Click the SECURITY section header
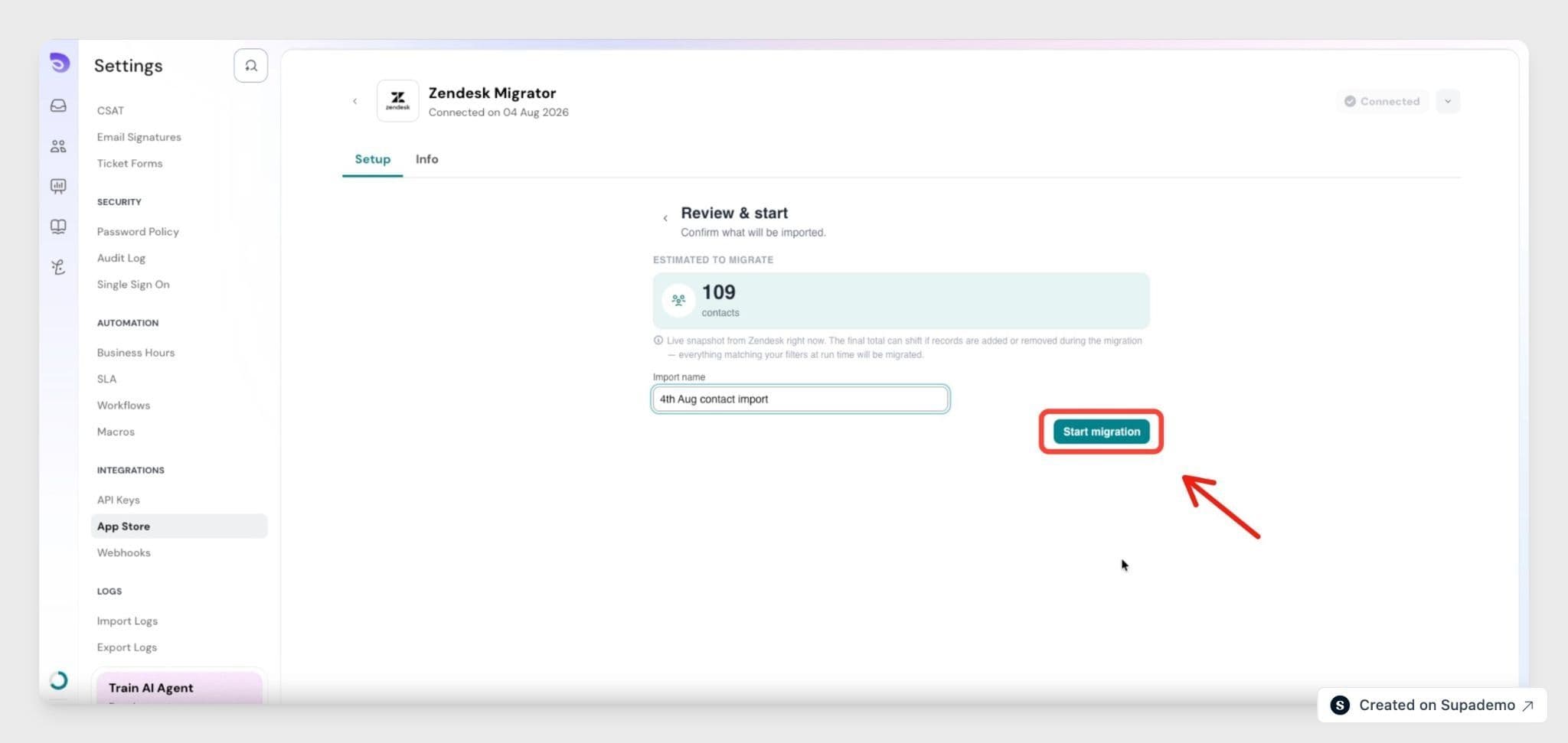This screenshot has height=743, width=1568. click(119, 202)
